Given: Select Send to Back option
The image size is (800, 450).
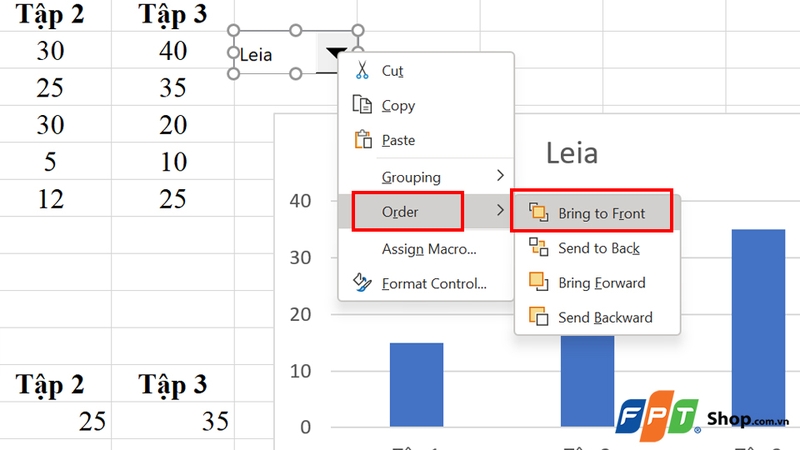Looking at the screenshot, I should pos(597,248).
